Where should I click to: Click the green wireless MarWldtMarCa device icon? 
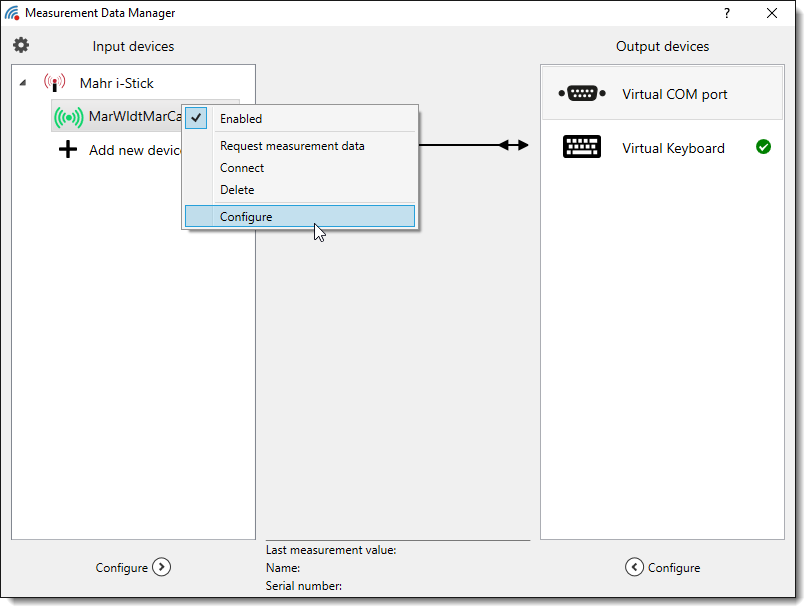coord(68,117)
